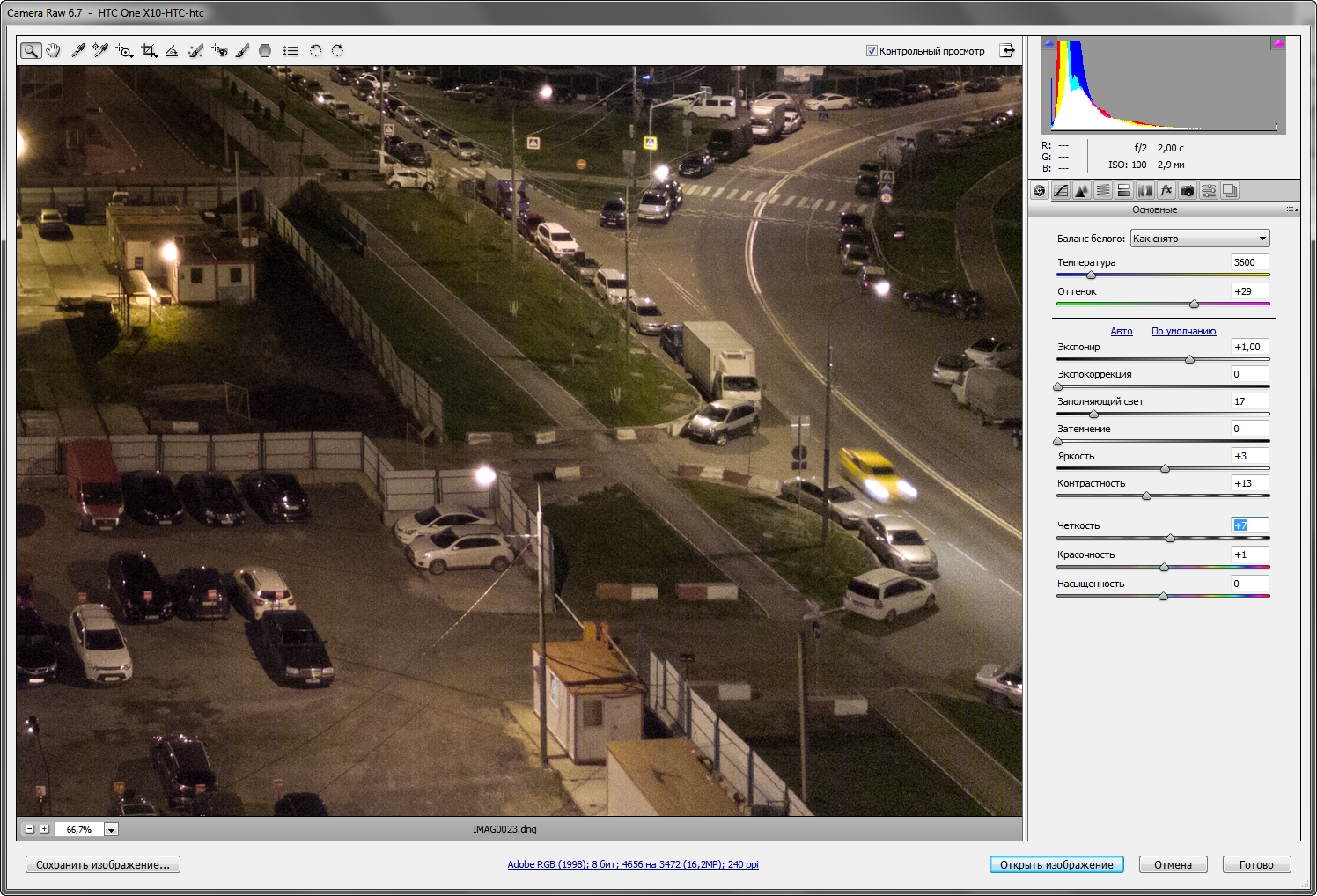The image size is (1317, 896).
Task: Click the Затемнение value field
Action: [x=1249, y=429]
